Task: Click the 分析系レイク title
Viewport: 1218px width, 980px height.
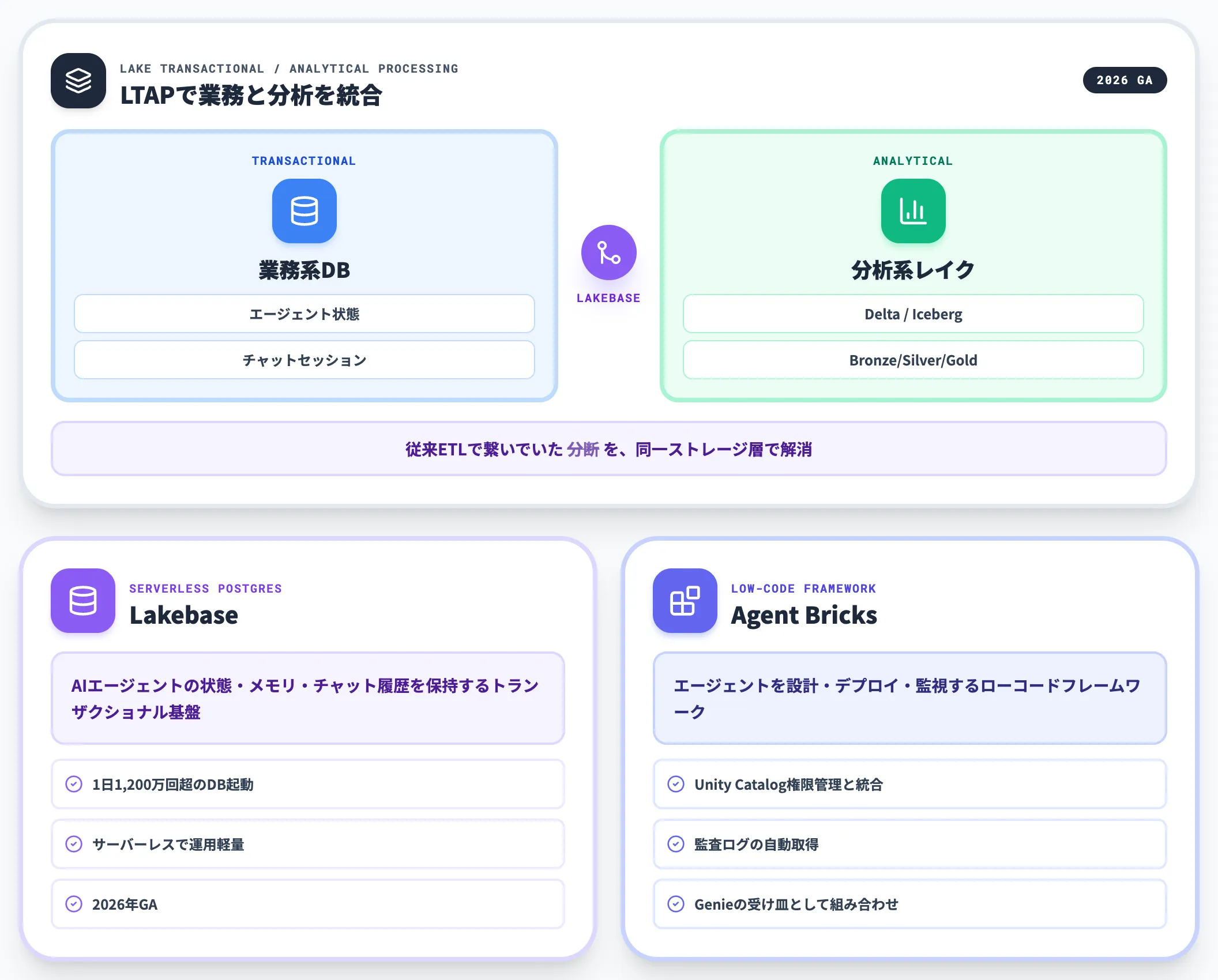Action: point(913,270)
